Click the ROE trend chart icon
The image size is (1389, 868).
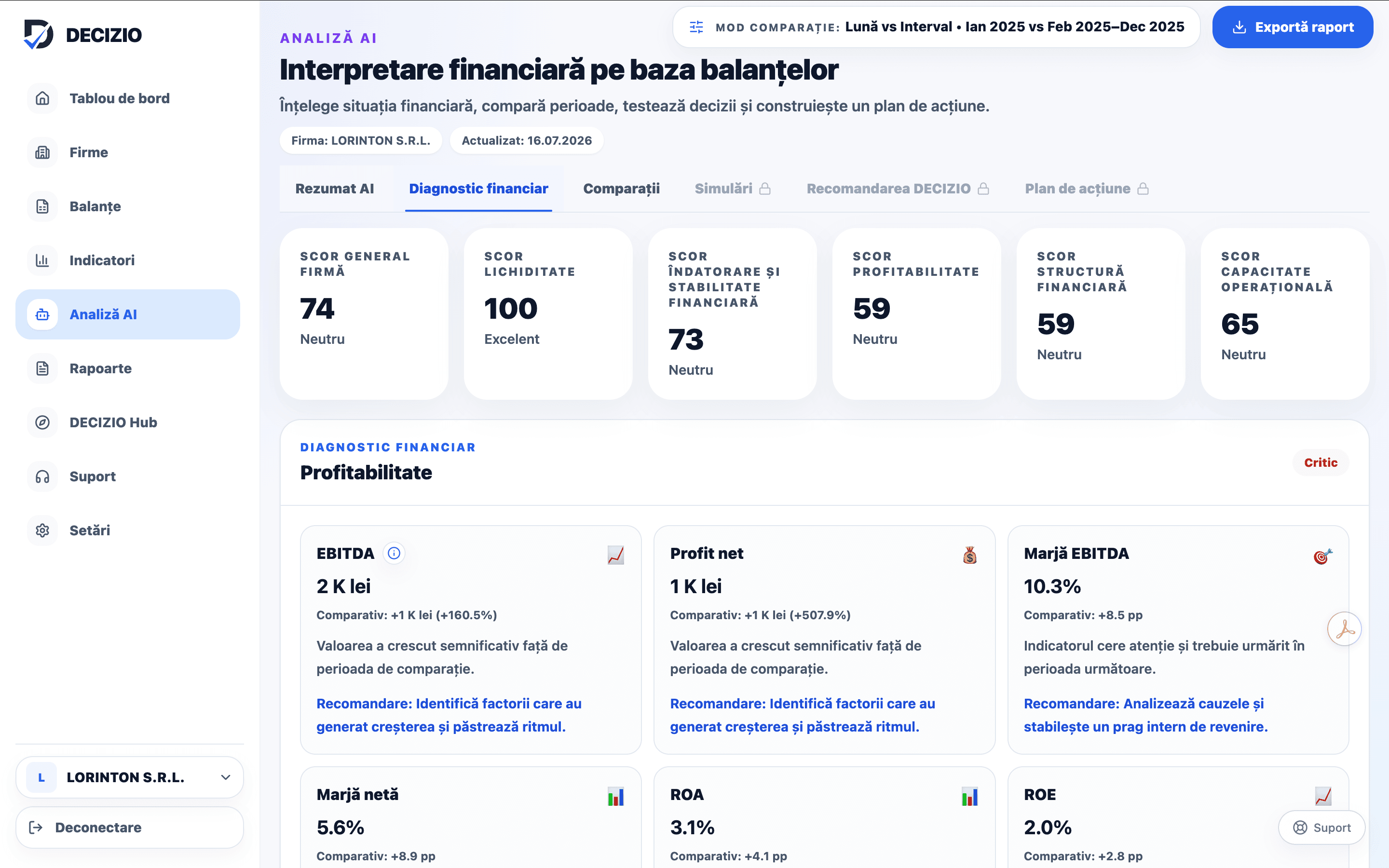pyautogui.click(x=1323, y=796)
